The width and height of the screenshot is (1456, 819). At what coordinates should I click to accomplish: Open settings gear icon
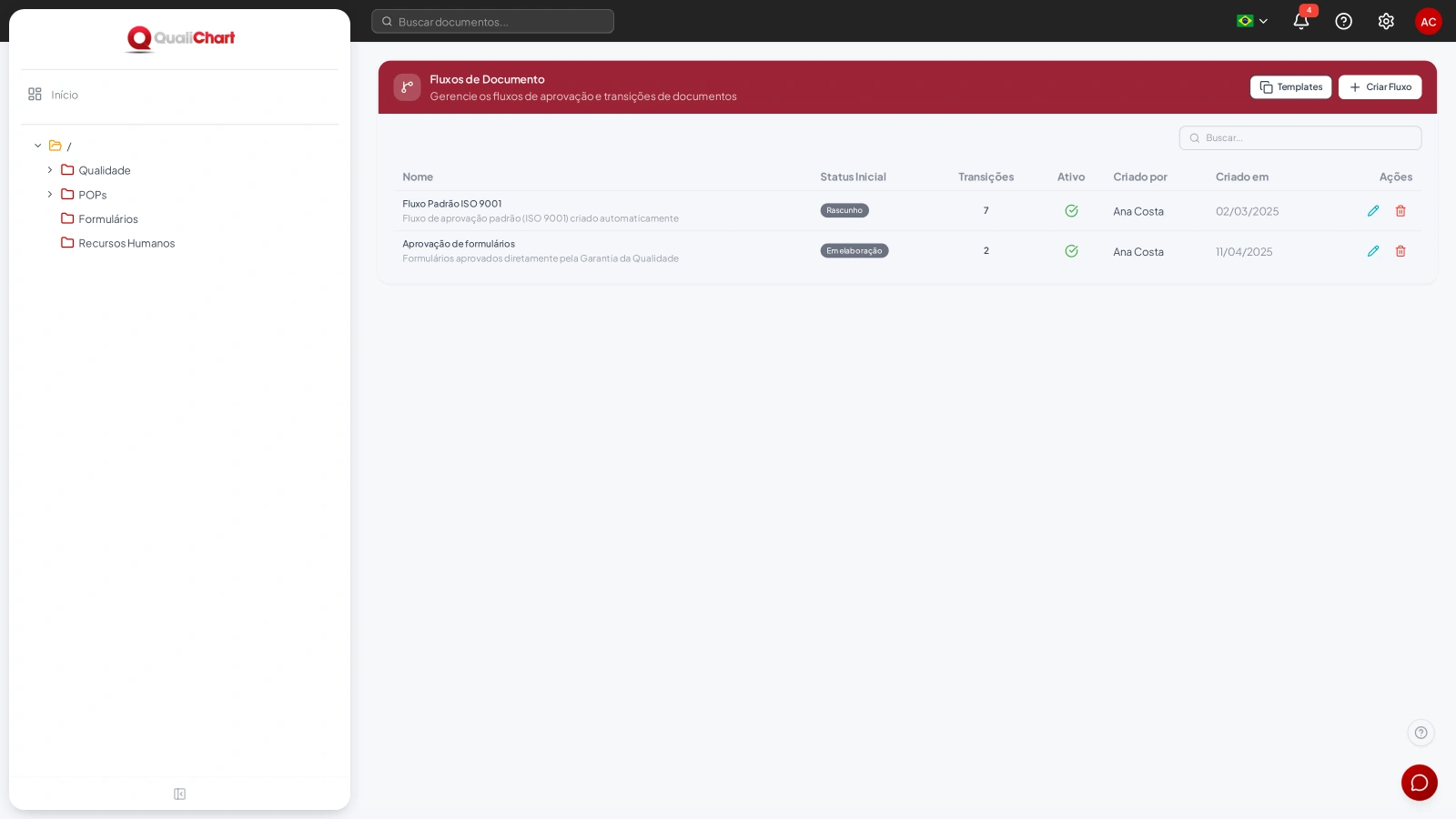pos(1386,21)
